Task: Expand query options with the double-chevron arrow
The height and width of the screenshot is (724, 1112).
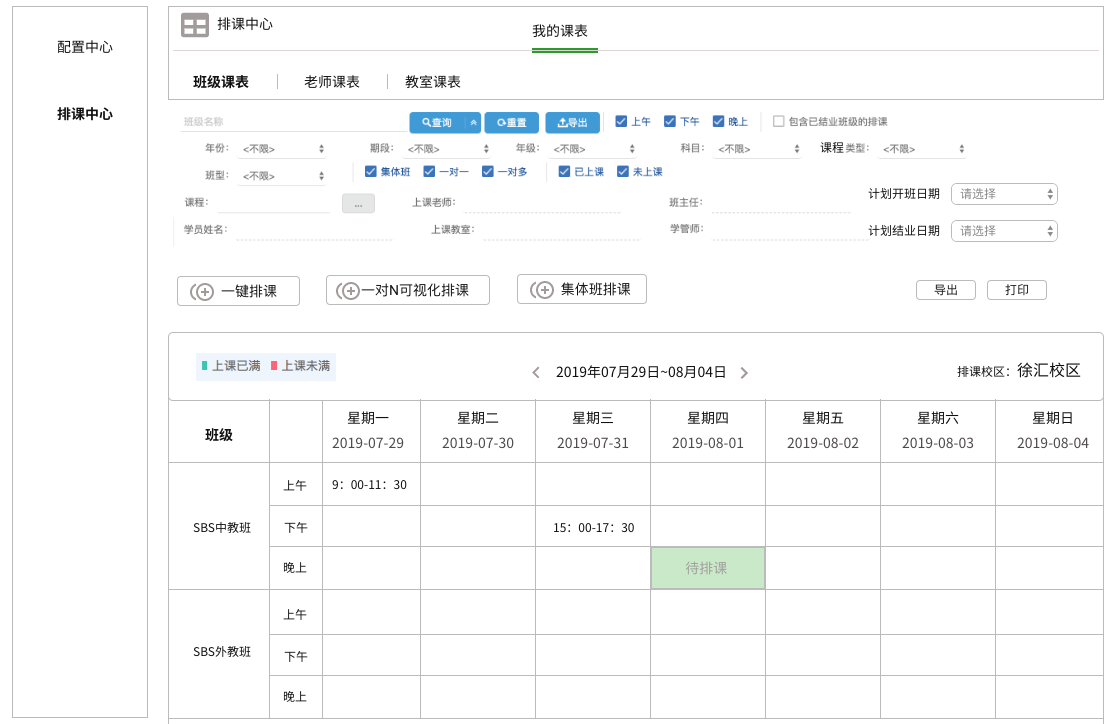Action: click(x=473, y=122)
